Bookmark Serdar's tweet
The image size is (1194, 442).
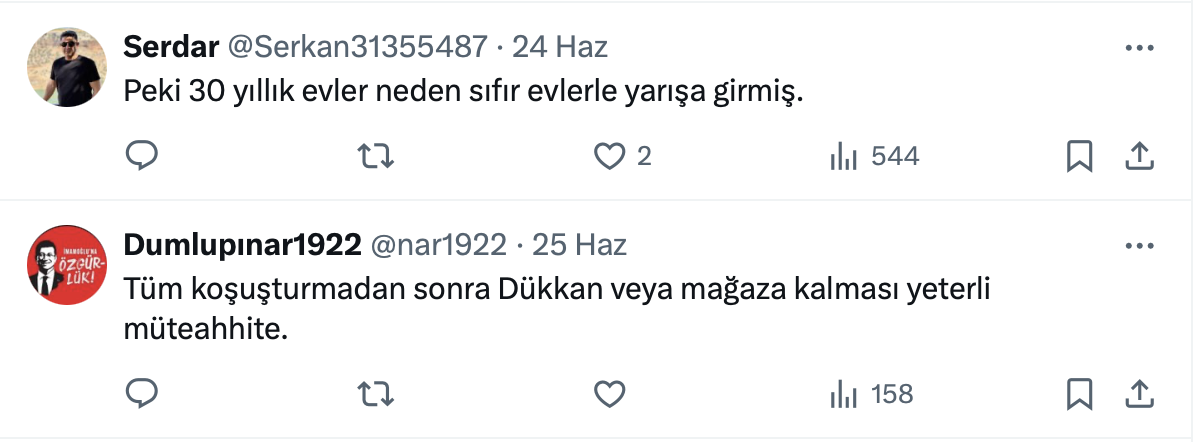click(1079, 156)
